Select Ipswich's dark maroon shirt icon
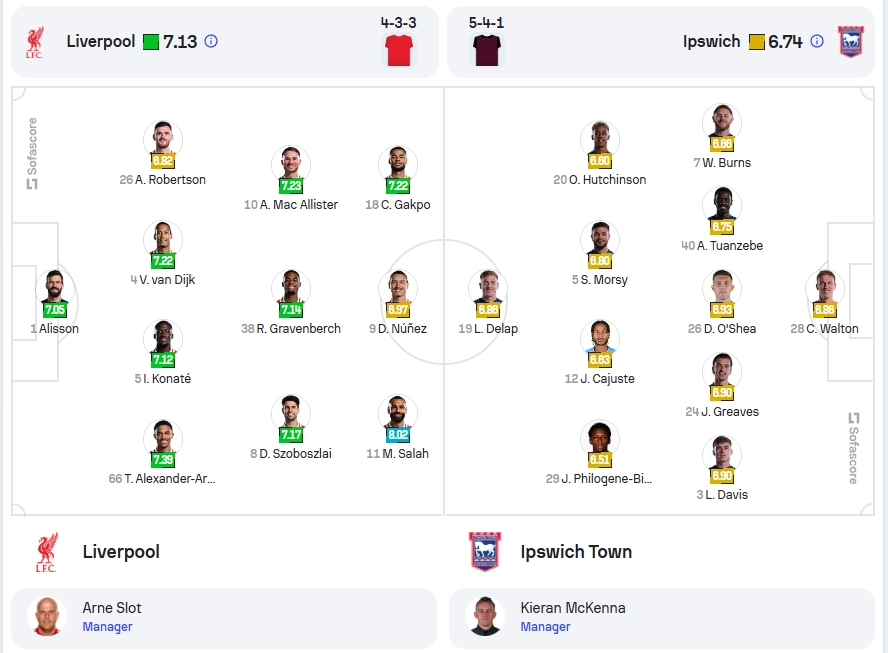 (x=487, y=50)
